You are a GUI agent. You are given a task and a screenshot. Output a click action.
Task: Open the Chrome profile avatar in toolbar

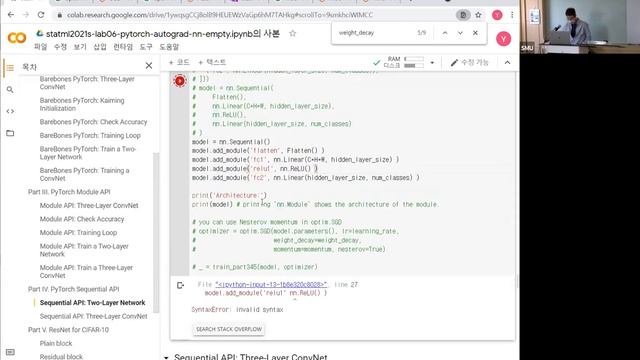click(x=497, y=15)
